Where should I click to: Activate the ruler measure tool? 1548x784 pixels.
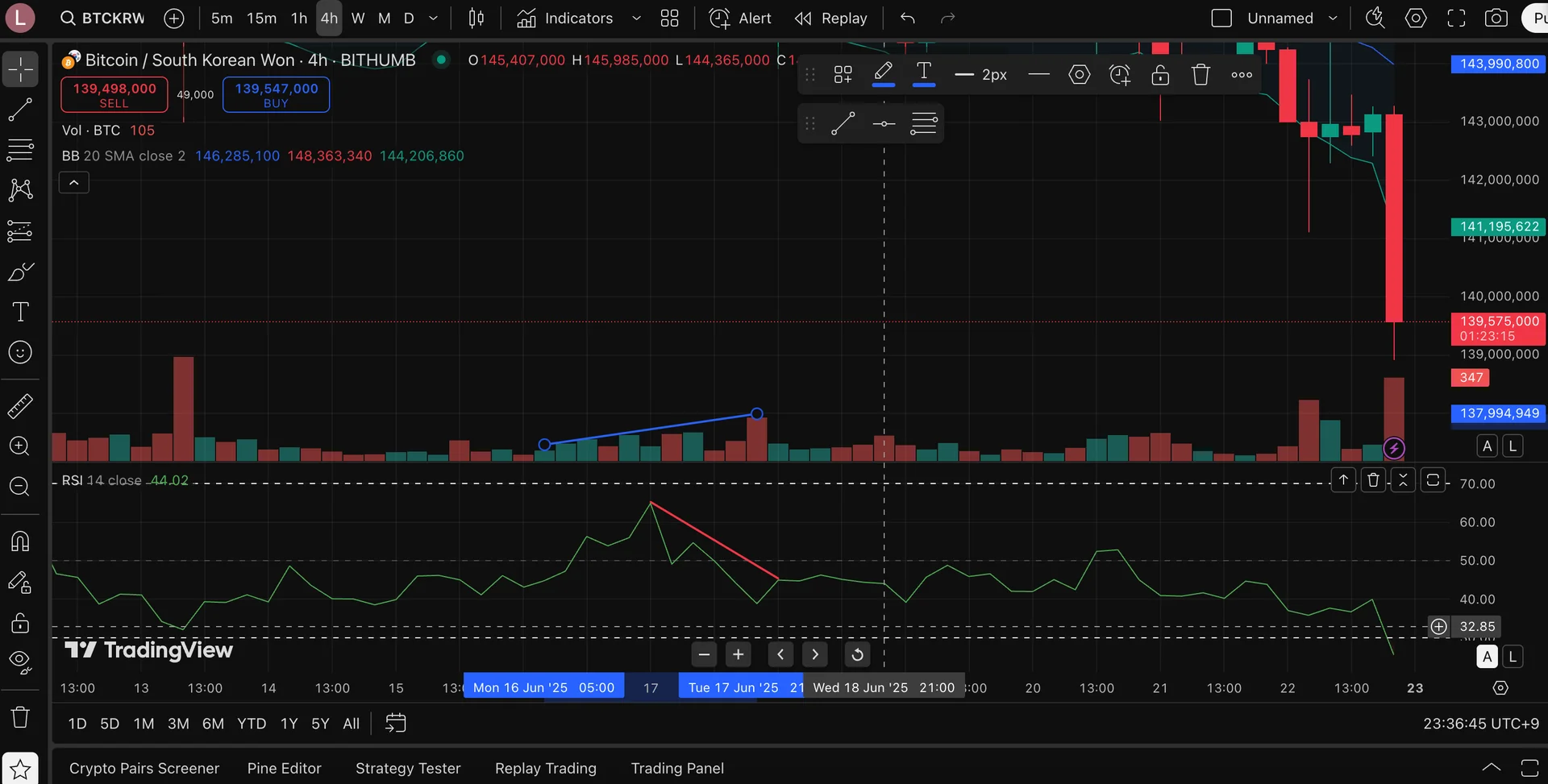(20, 406)
